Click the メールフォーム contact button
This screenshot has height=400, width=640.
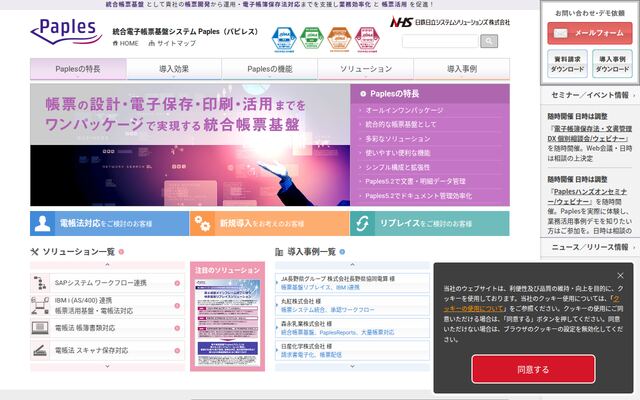590,33
